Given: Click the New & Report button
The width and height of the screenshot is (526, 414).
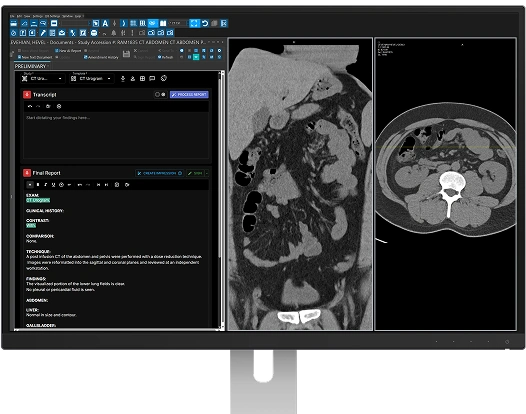Looking at the screenshot, I should [x=68, y=51].
